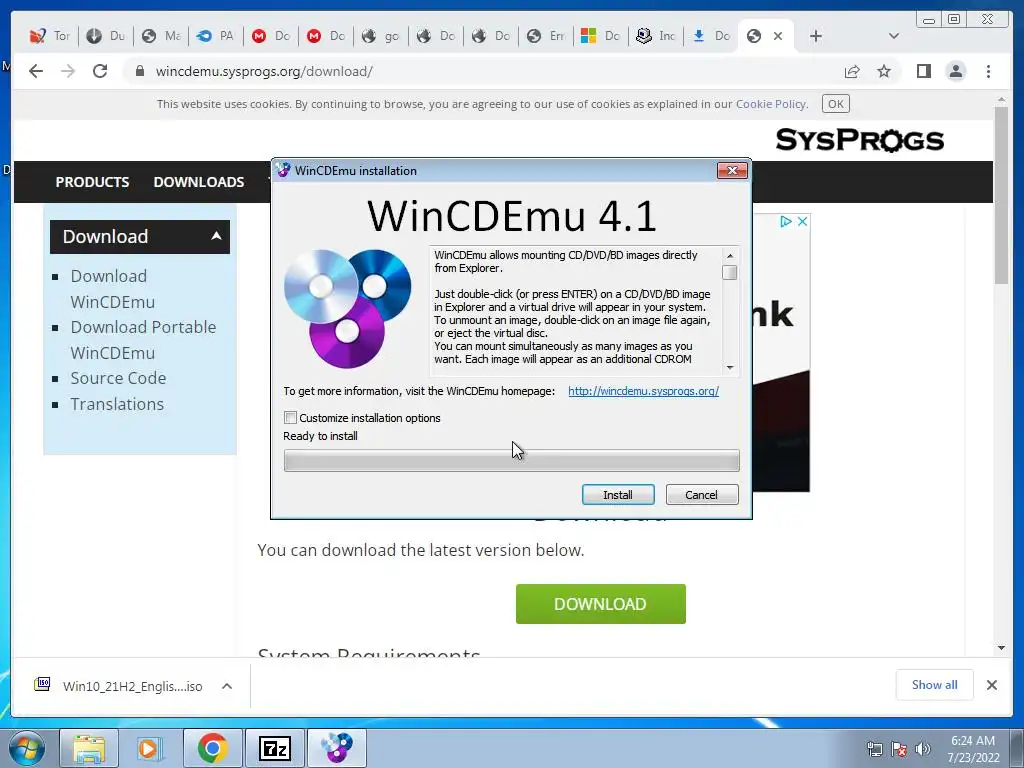This screenshot has height=768, width=1024.
Task: Open the Windows Start menu
Action: point(26,748)
